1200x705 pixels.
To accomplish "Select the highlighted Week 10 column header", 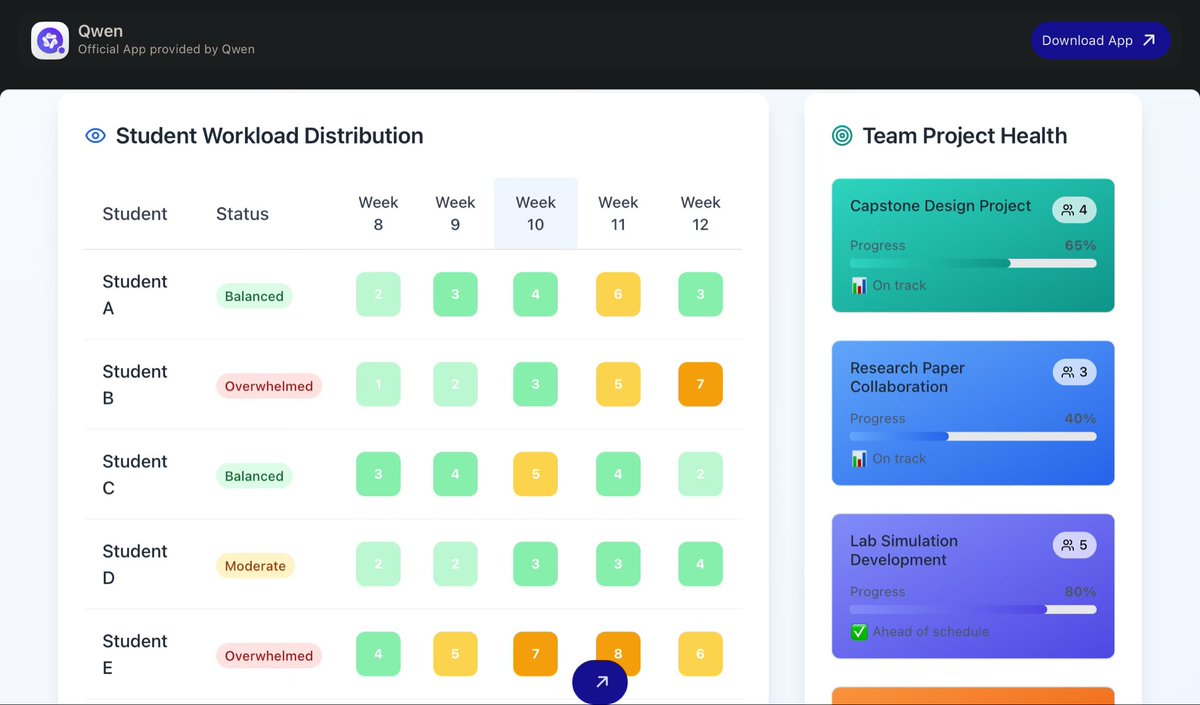I will 535,214.
